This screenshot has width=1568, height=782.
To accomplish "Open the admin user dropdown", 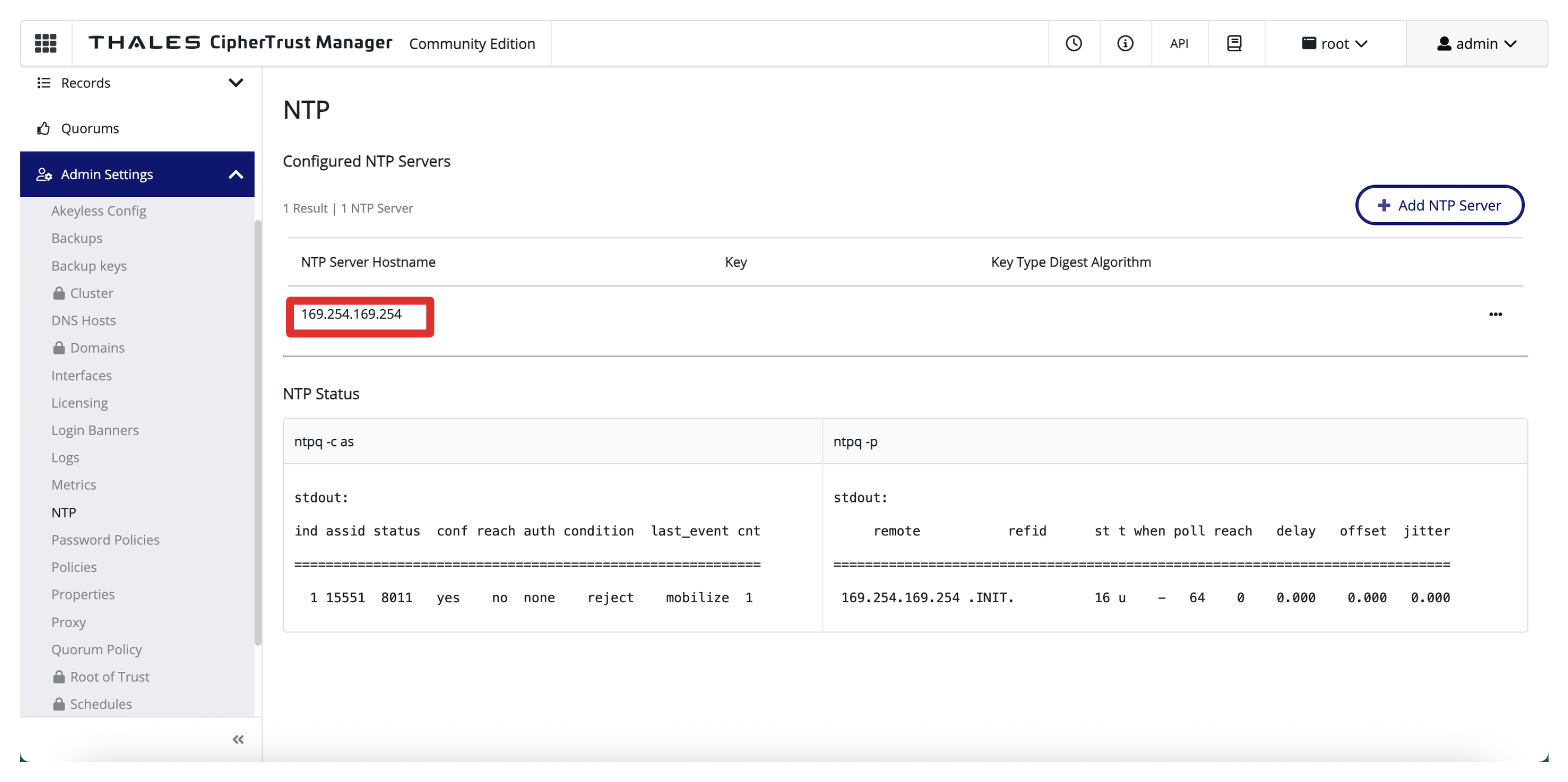I will (1476, 44).
